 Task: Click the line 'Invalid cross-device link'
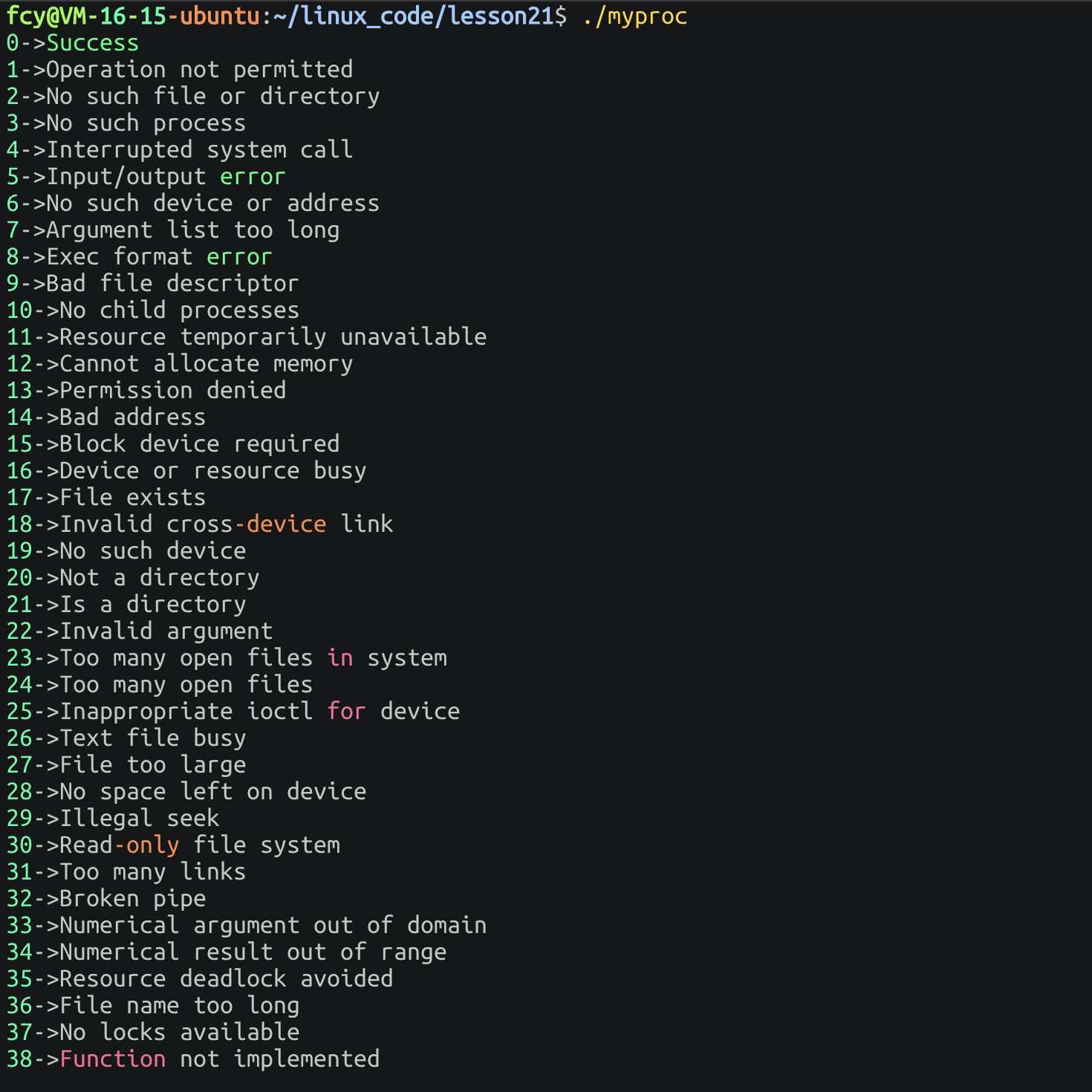click(227, 524)
